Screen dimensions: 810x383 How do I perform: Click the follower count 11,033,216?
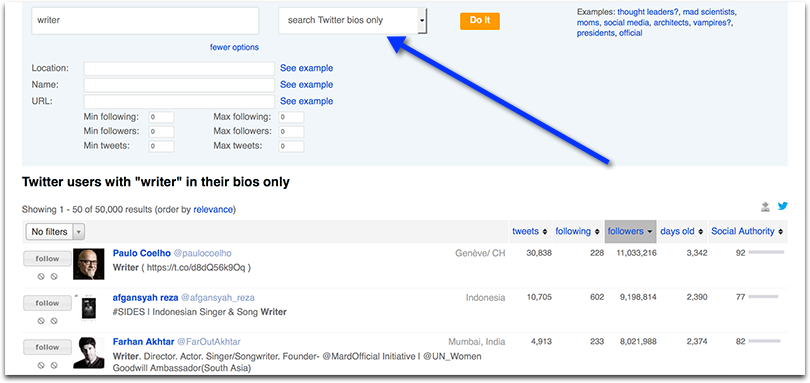(x=636, y=253)
